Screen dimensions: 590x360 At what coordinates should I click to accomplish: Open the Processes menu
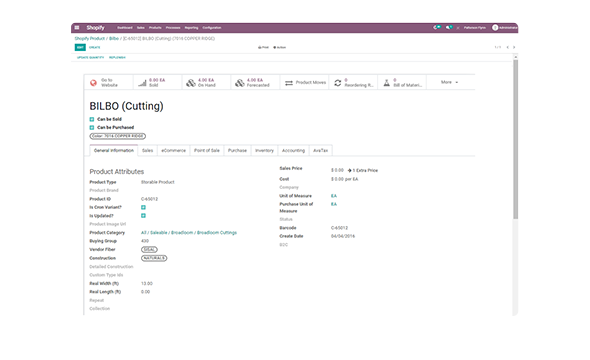tap(173, 28)
